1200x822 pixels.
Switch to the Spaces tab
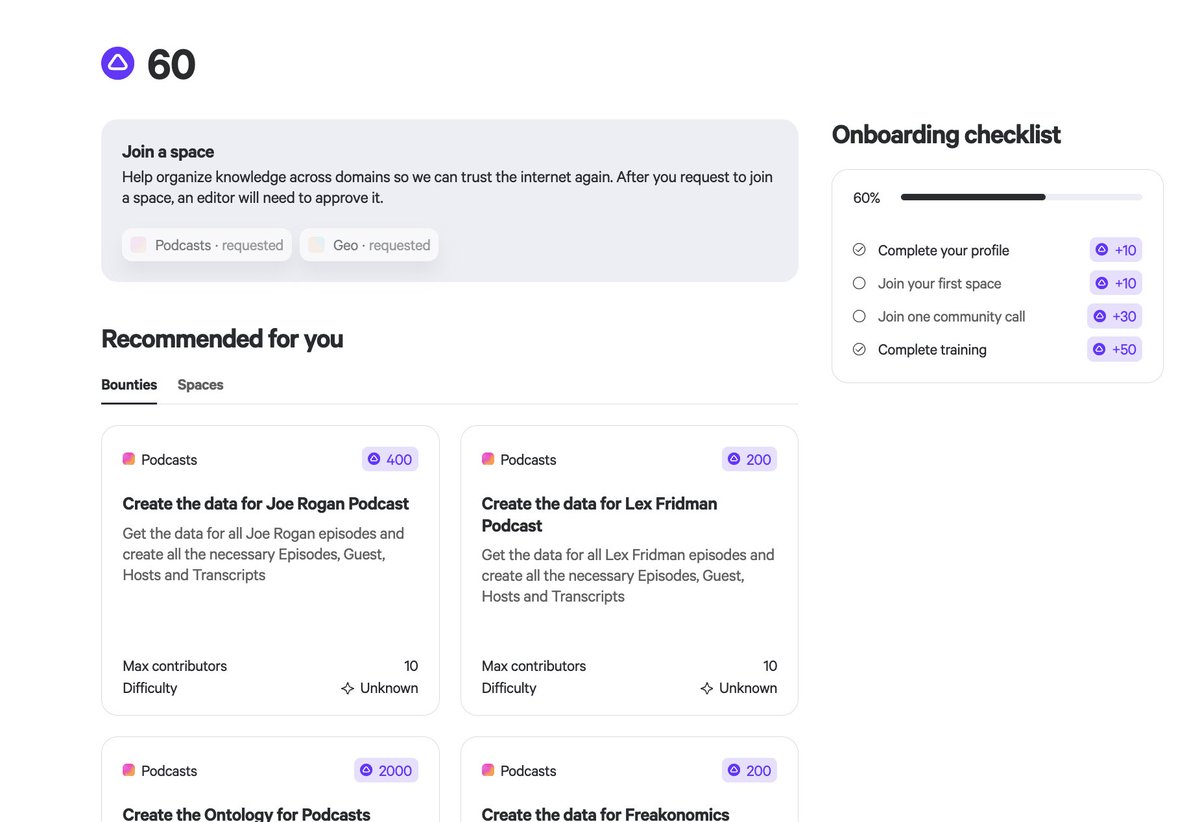click(200, 385)
